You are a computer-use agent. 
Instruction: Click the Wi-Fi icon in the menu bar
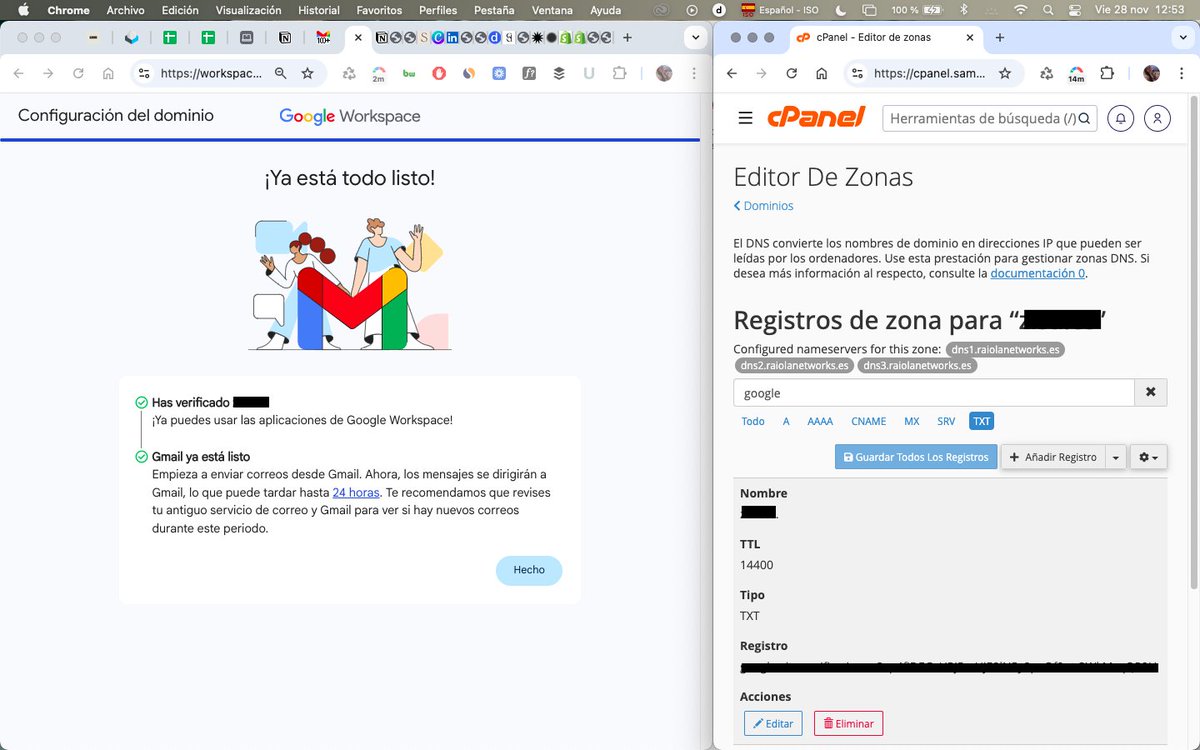[x=1019, y=11]
